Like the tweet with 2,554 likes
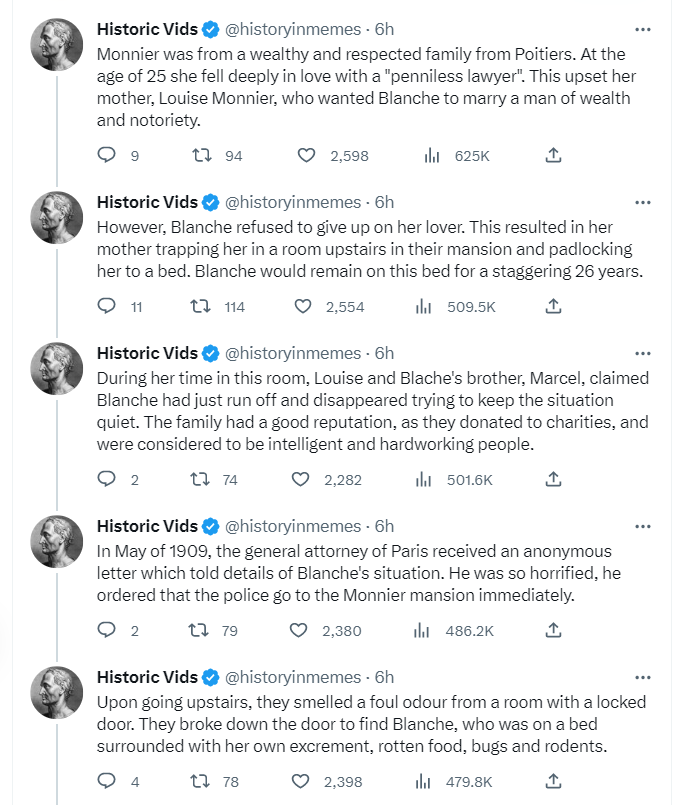680x805 pixels. [303, 306]
